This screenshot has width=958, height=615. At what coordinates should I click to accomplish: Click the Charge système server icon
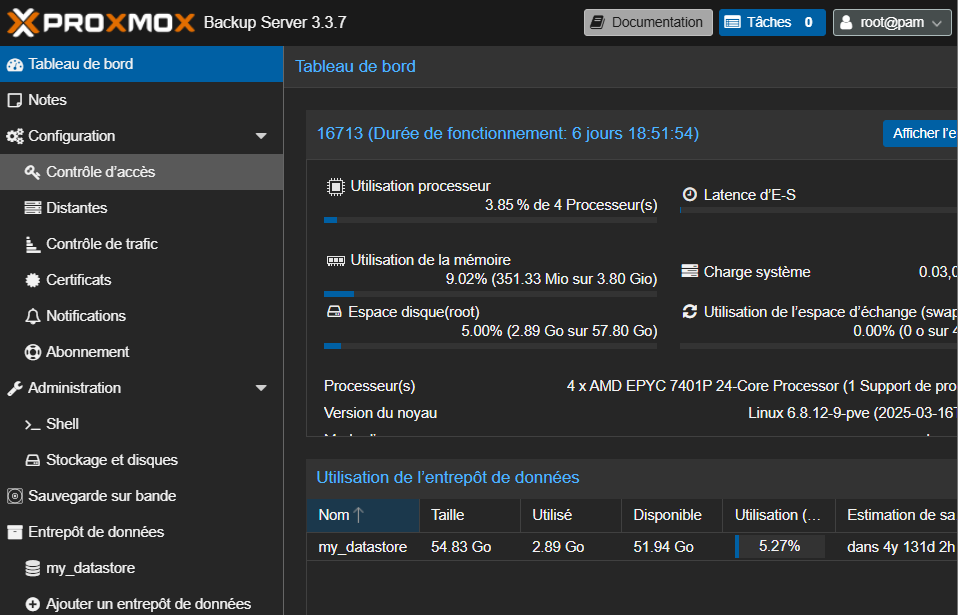click(690, 271)
